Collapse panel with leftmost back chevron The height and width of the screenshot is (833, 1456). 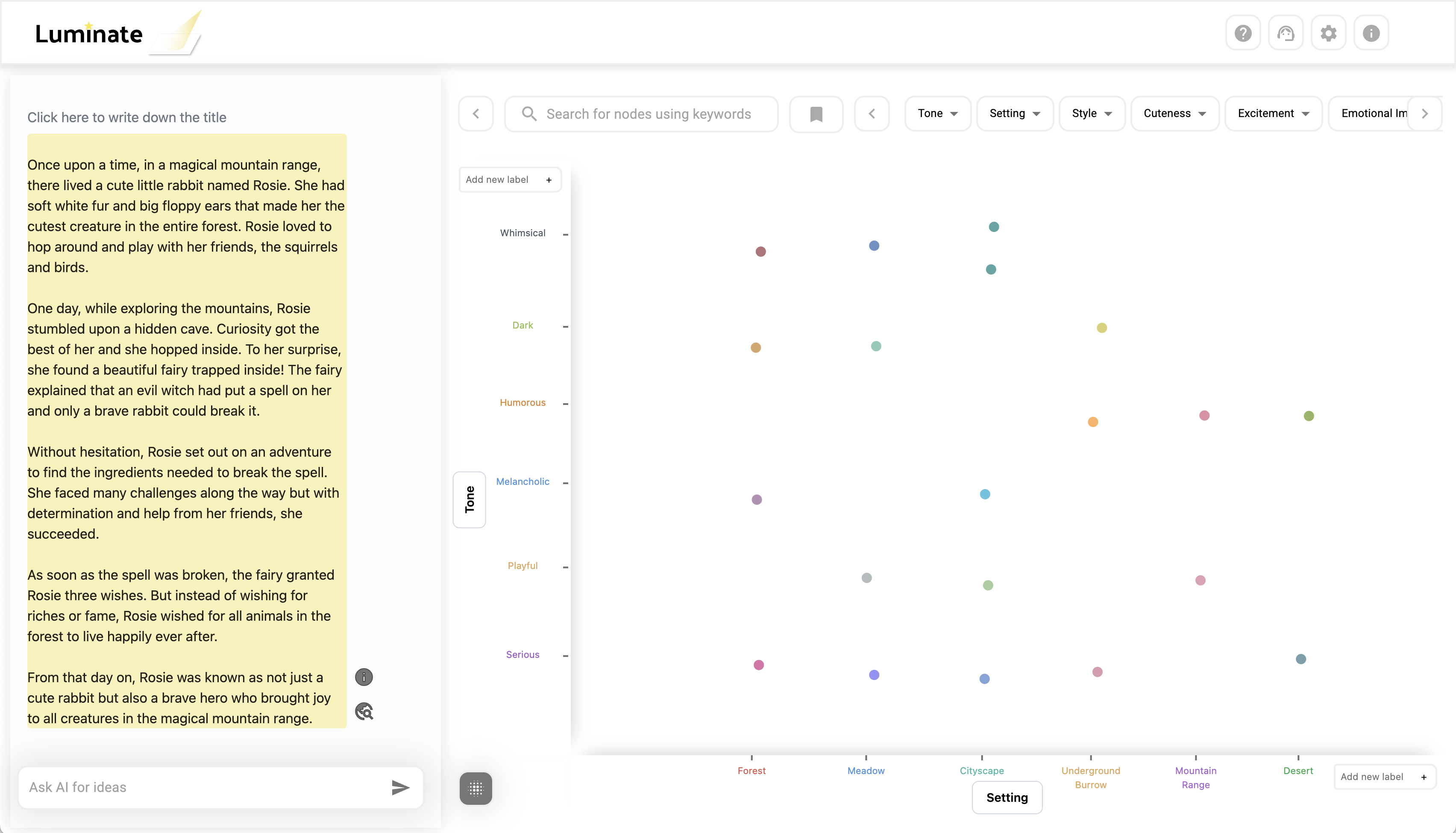pyautogui.click(x=476, y=114)
